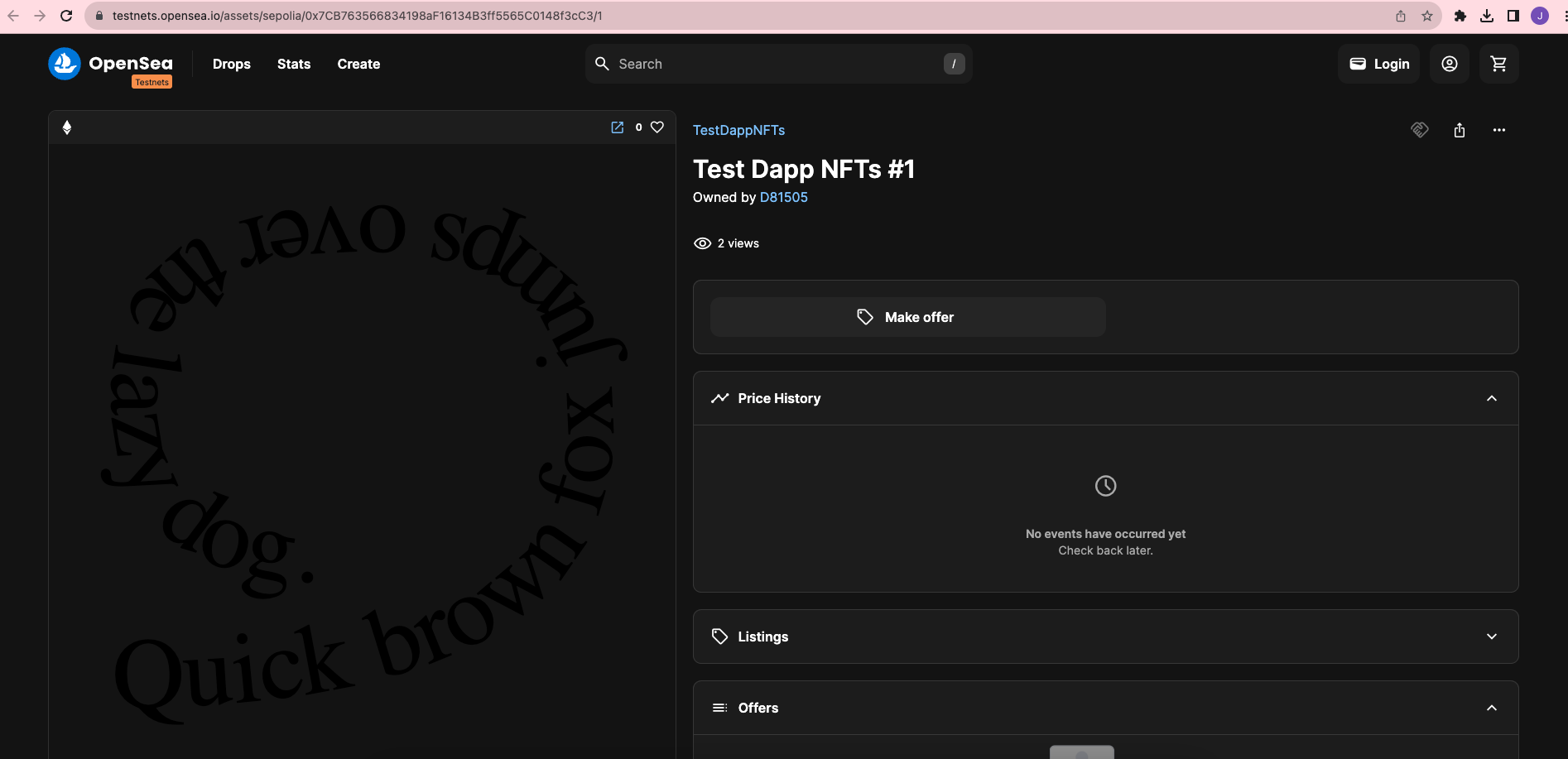1568x759 pixels.
Task: Open the Drops menu
Action: [232, 64]
